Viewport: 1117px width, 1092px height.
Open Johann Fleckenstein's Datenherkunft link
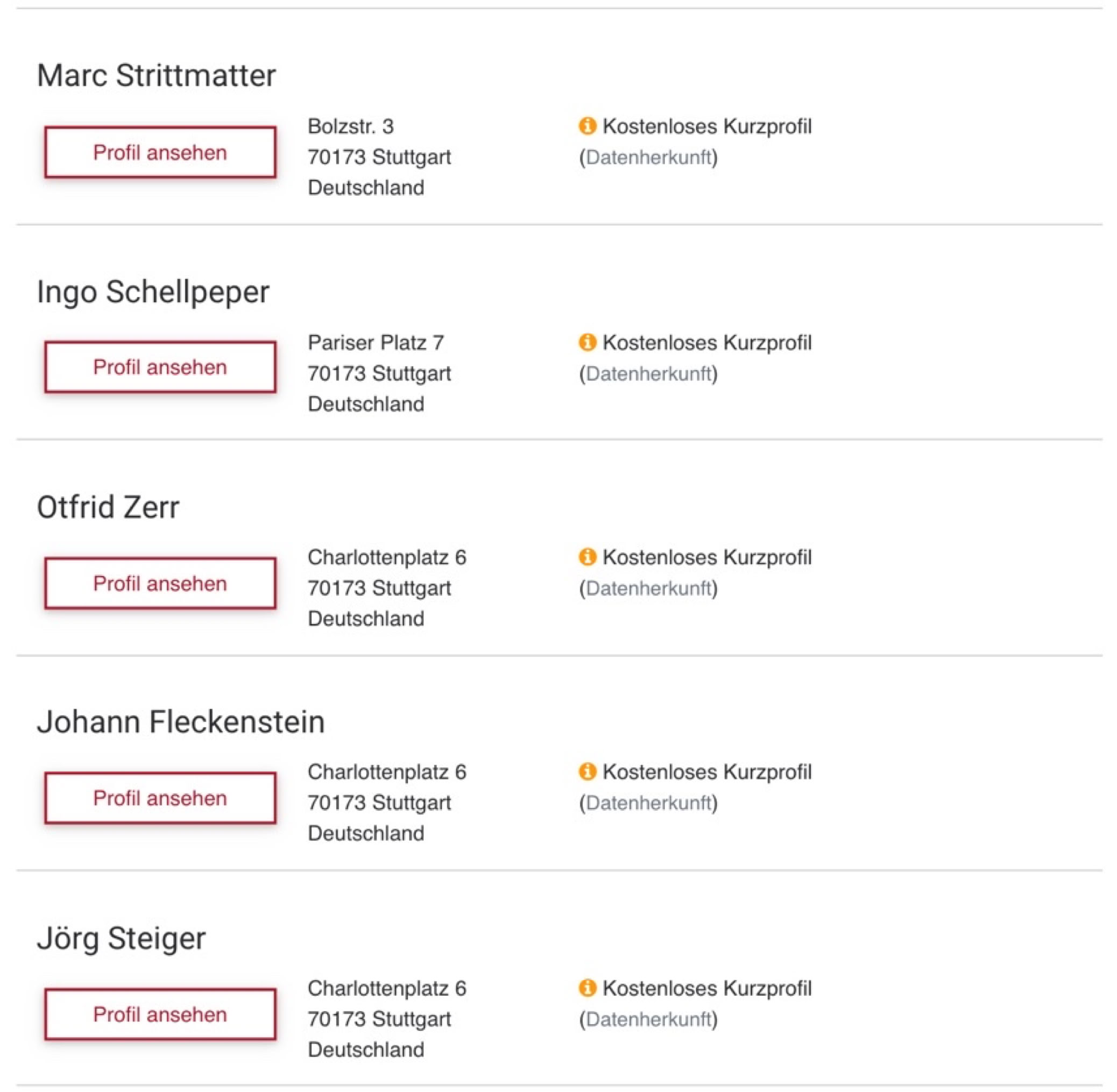click(648, 803)
